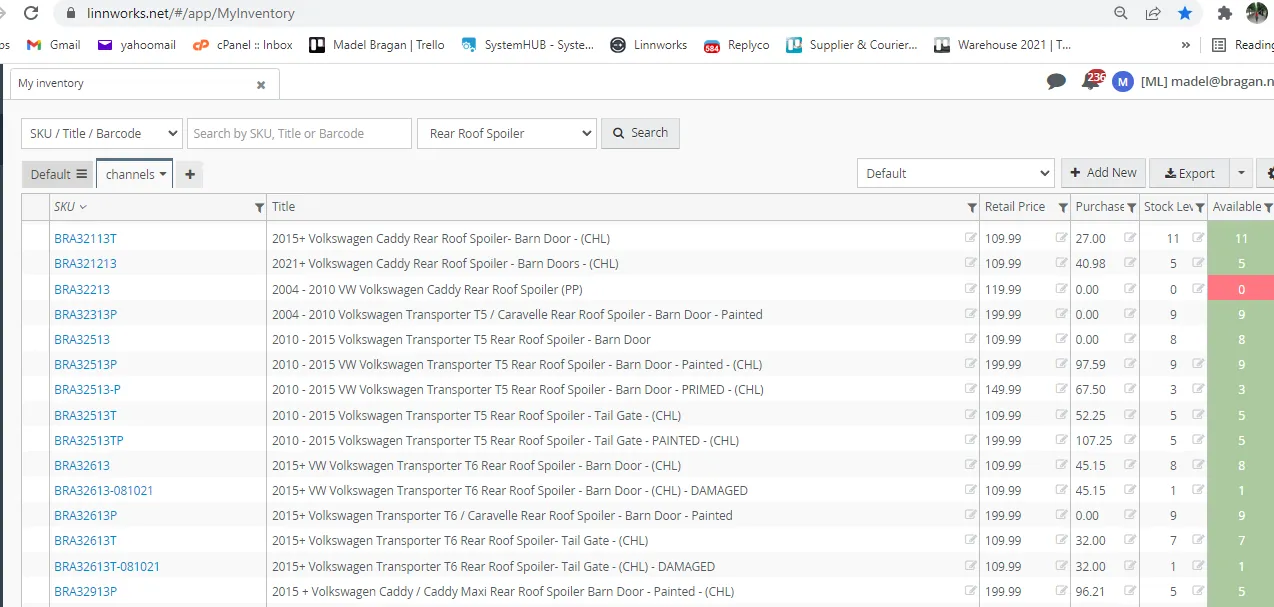Open the chat messages icon
This screenshot has height=607, width=1274.
tap(1056, 82)
